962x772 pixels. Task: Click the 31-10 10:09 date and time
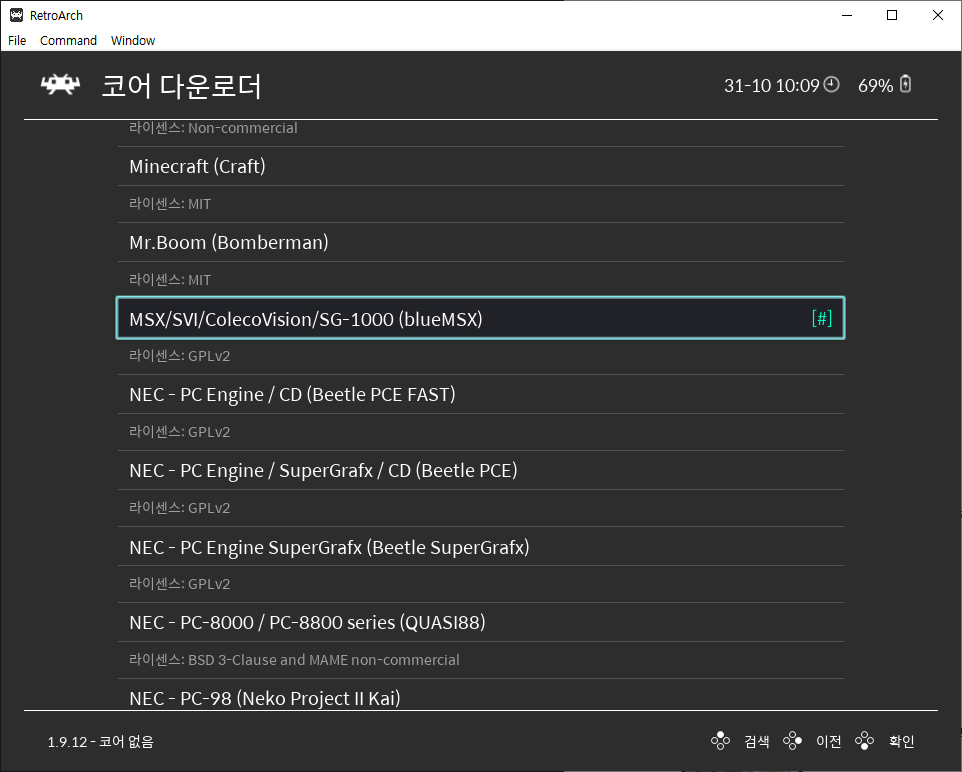pos(771,85)
